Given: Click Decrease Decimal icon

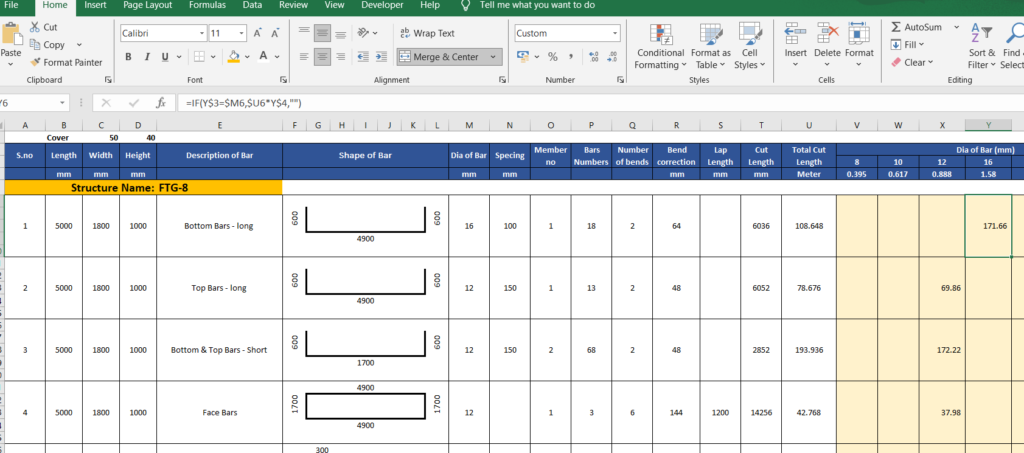Looking at the screenshot, I should click(612, 57).
